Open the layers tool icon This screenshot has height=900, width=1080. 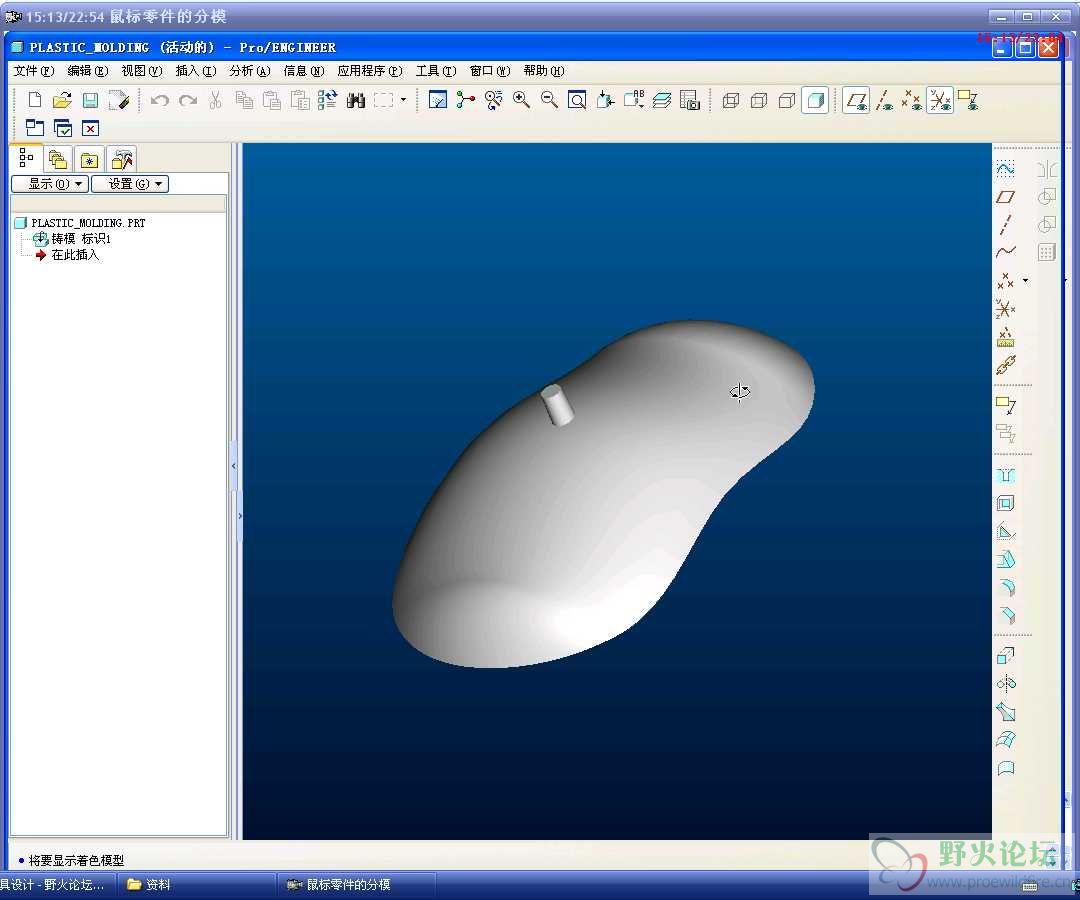point(662,101)
